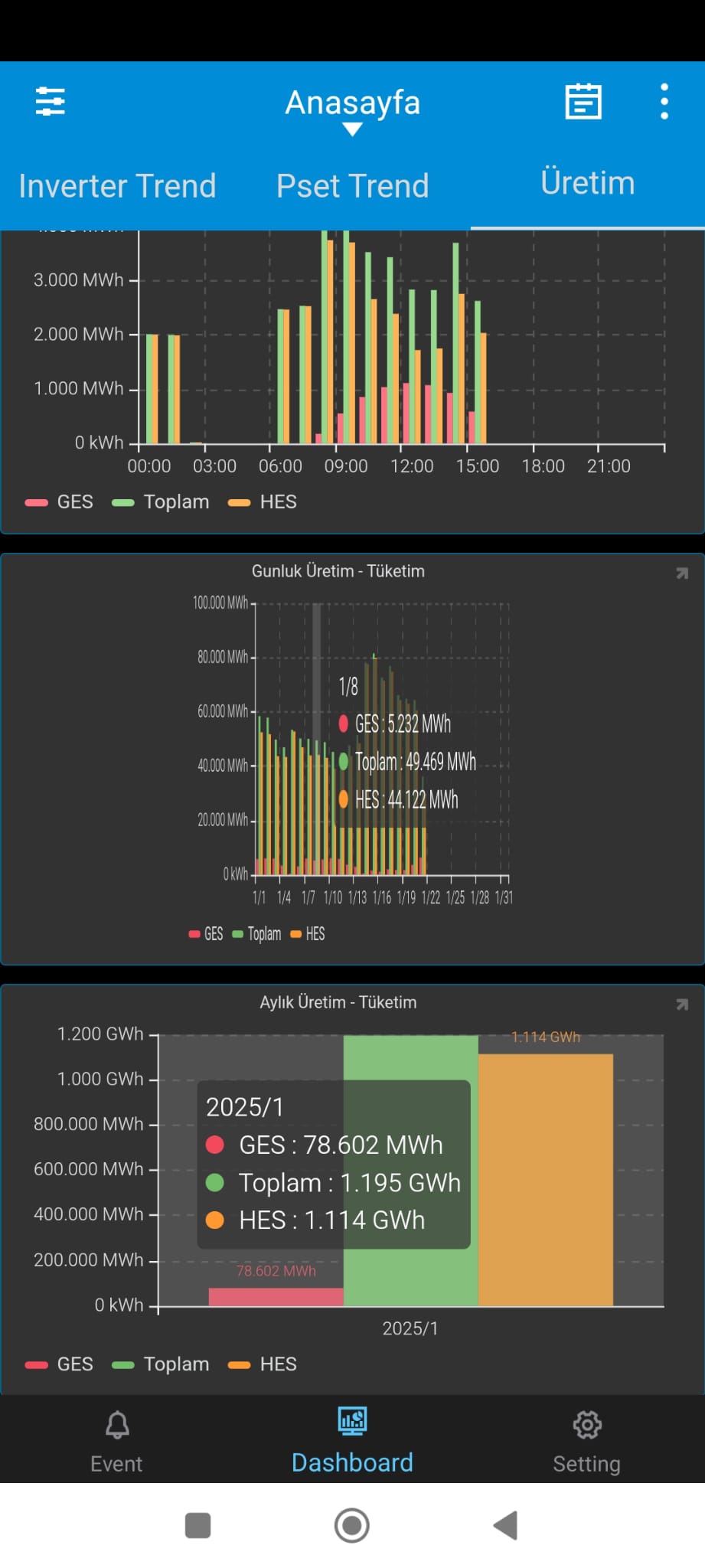Tap the Dashboard chart icon
This screenshot has height=1568, width=705.
point(352,1422)
